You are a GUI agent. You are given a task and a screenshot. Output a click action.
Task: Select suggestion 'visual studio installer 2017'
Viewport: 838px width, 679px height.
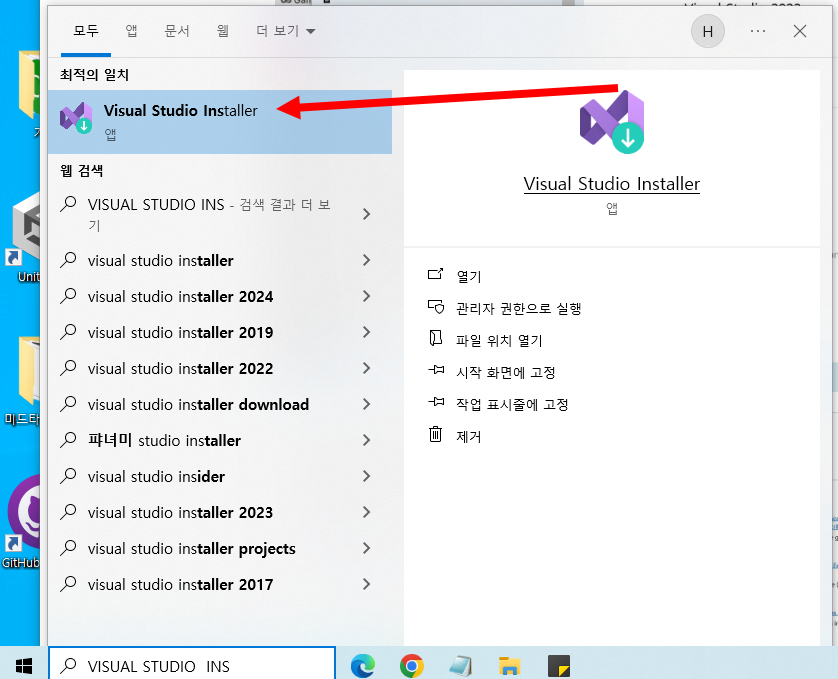[181, 584]
